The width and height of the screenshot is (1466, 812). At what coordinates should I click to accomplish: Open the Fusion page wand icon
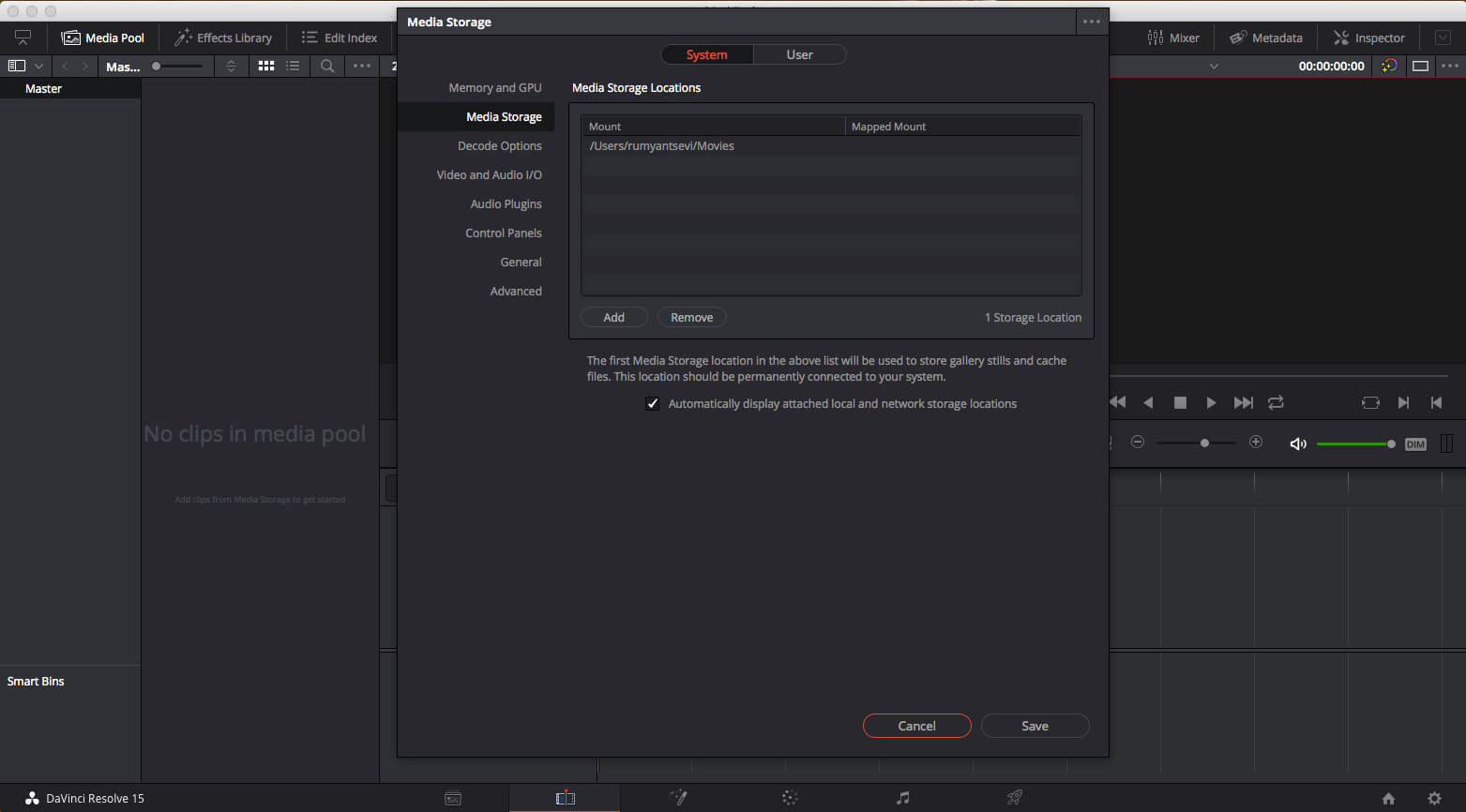(678, 798)
